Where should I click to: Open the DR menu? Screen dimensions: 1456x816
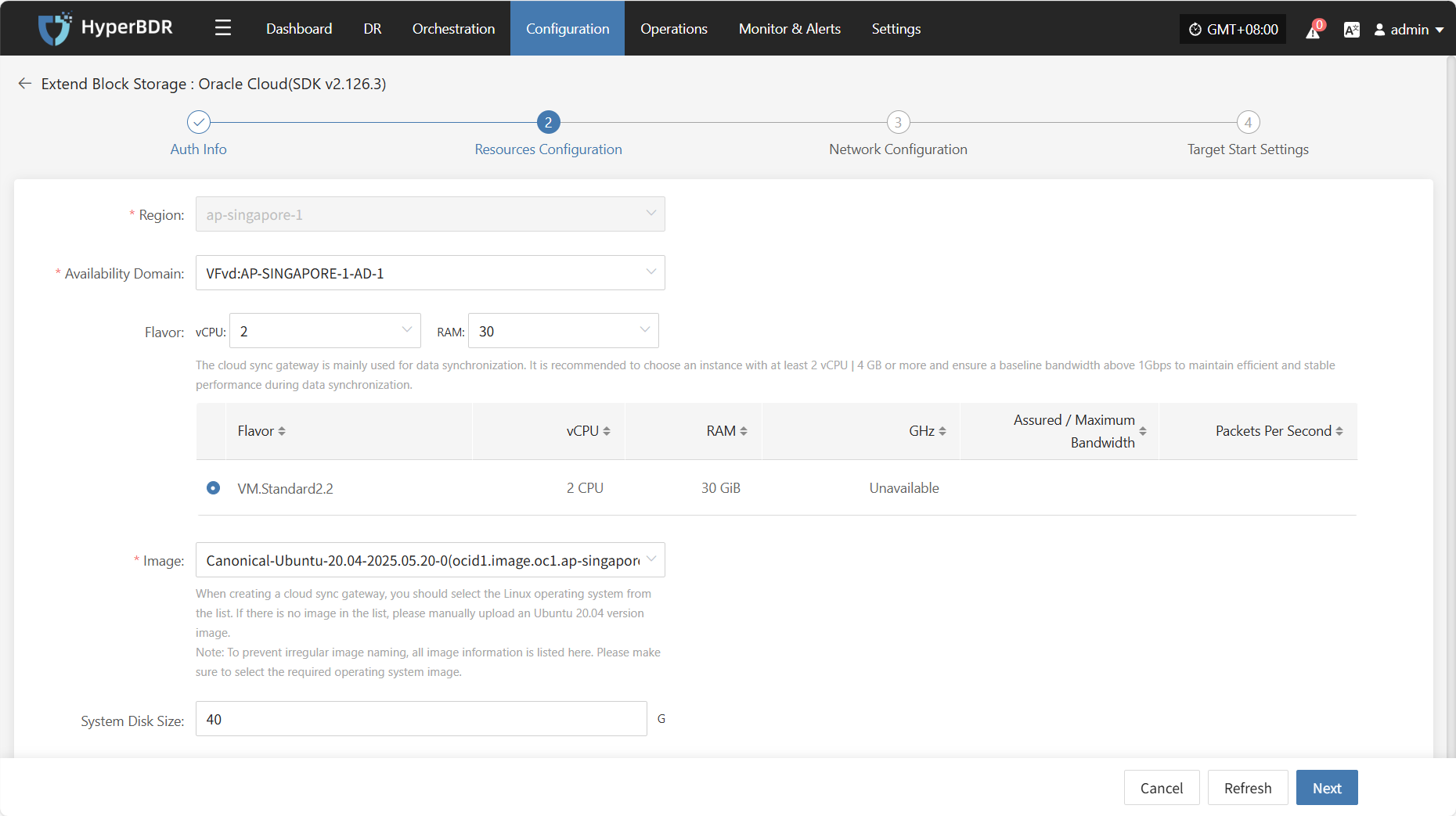point(373,28)
